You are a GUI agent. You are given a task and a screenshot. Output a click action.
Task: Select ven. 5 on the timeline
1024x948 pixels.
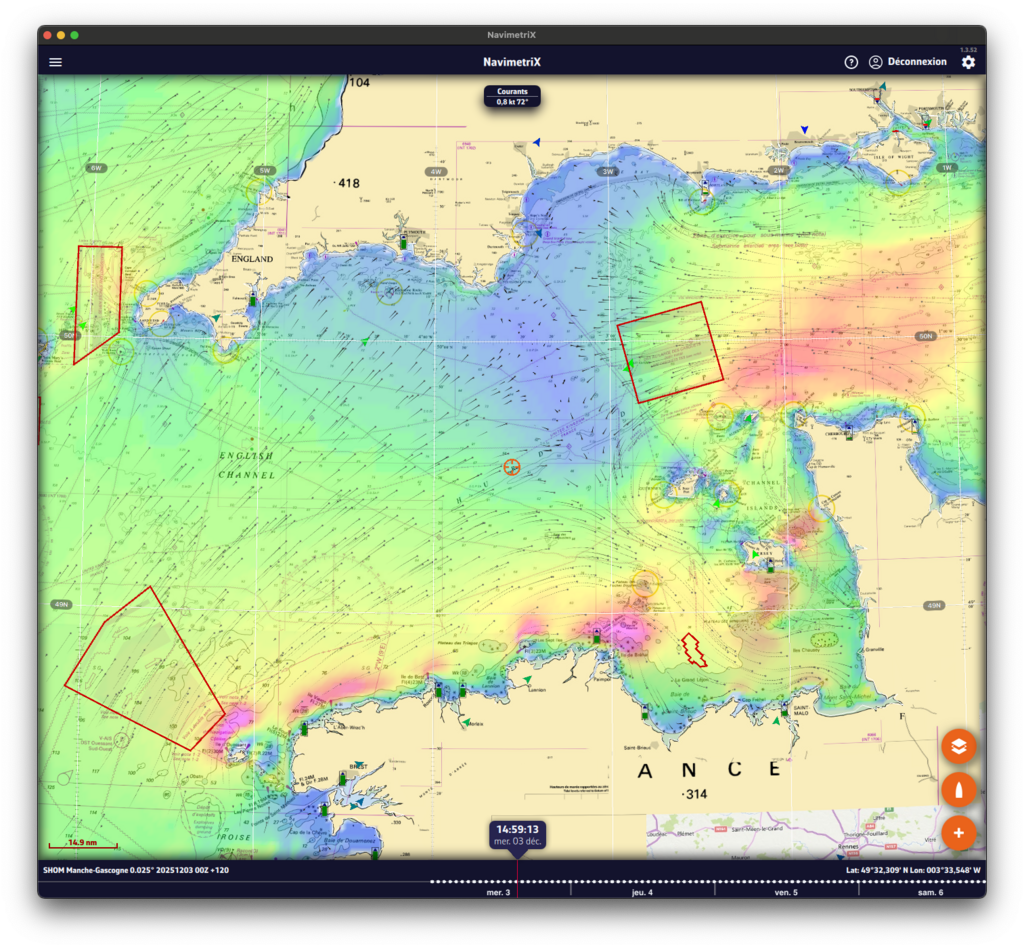(786, 891)
